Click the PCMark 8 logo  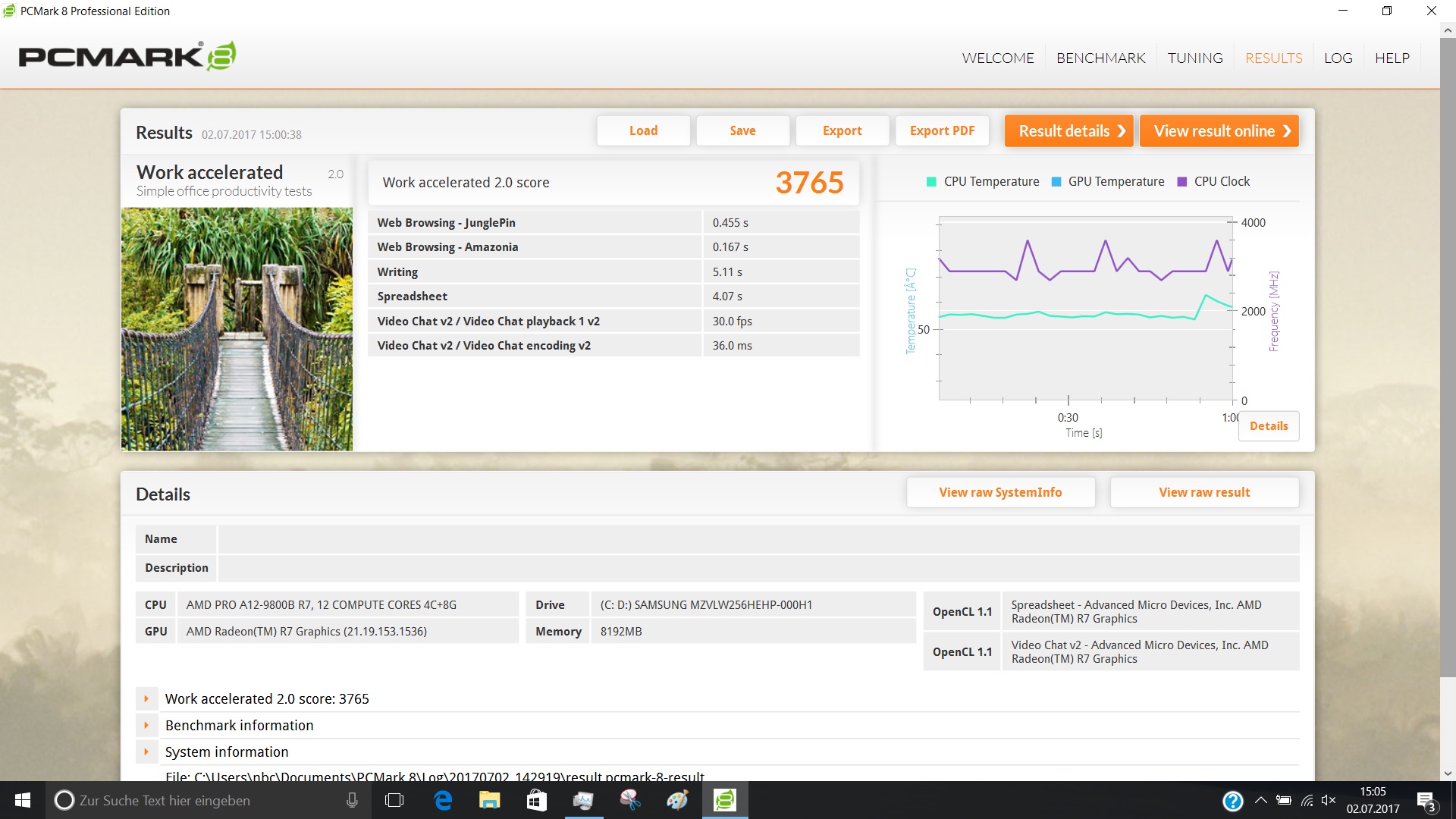pyautogui.click(x=127, y=57)
